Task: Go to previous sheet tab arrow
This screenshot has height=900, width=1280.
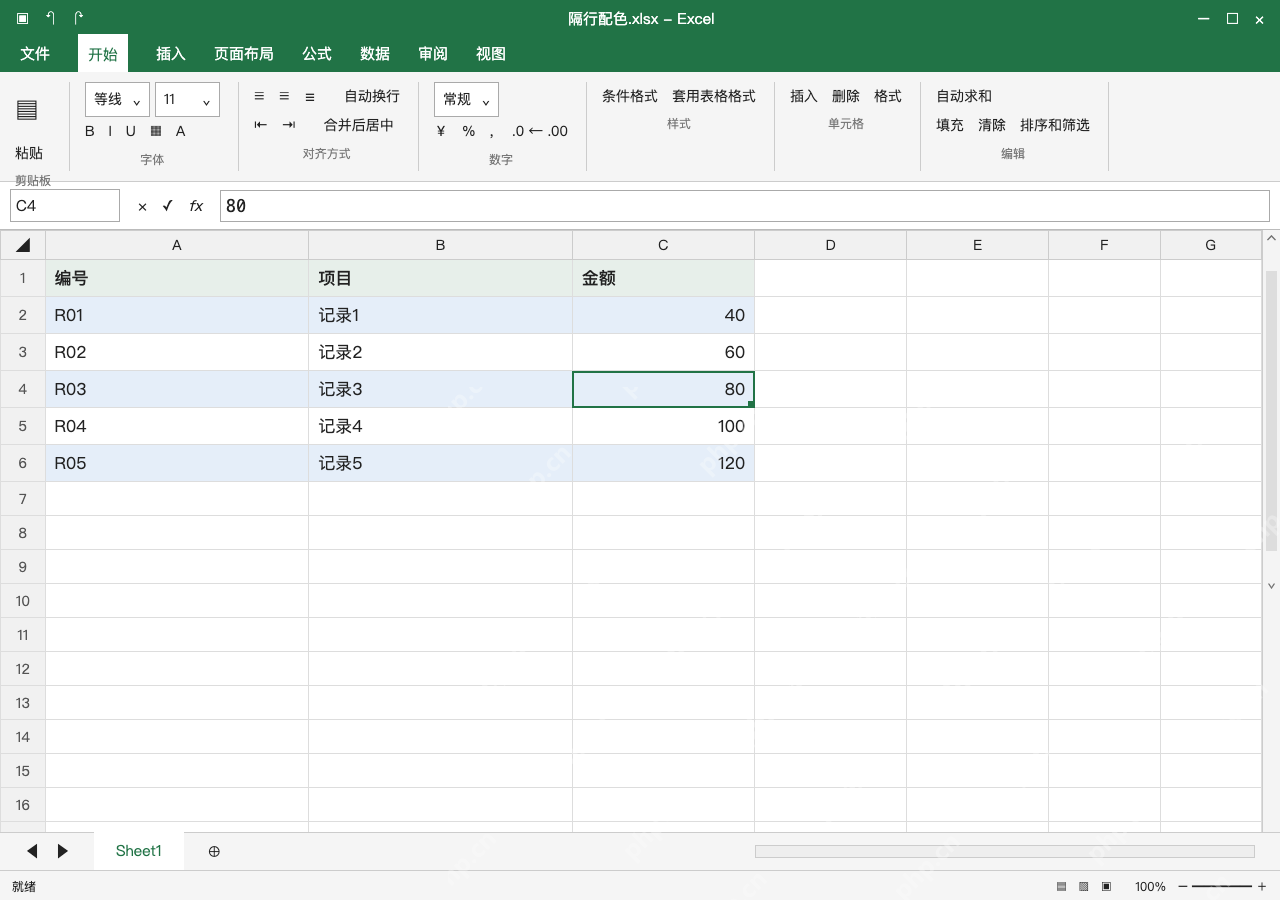Action: 32,851
